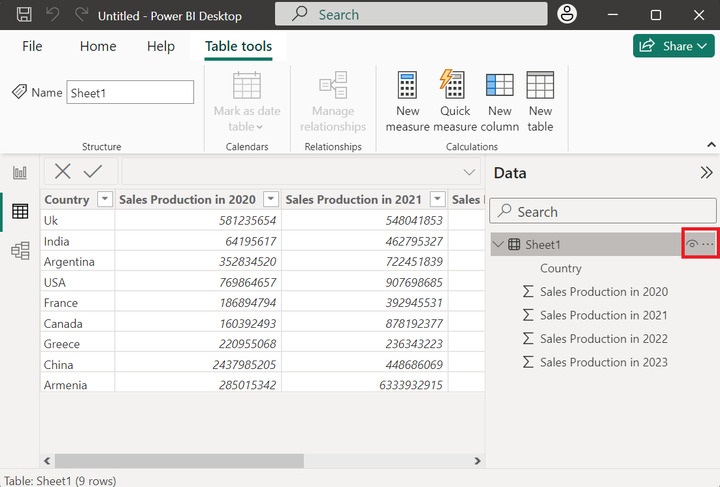Open the Country column filter dropdown

(x=105, y=200)
